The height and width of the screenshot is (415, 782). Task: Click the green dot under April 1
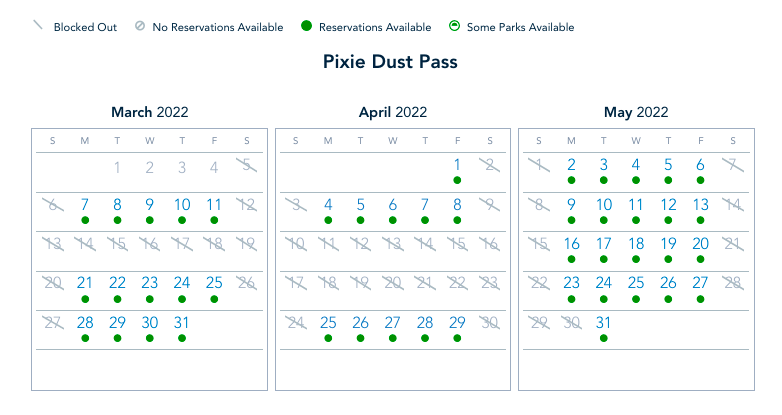tap(457, 180)
